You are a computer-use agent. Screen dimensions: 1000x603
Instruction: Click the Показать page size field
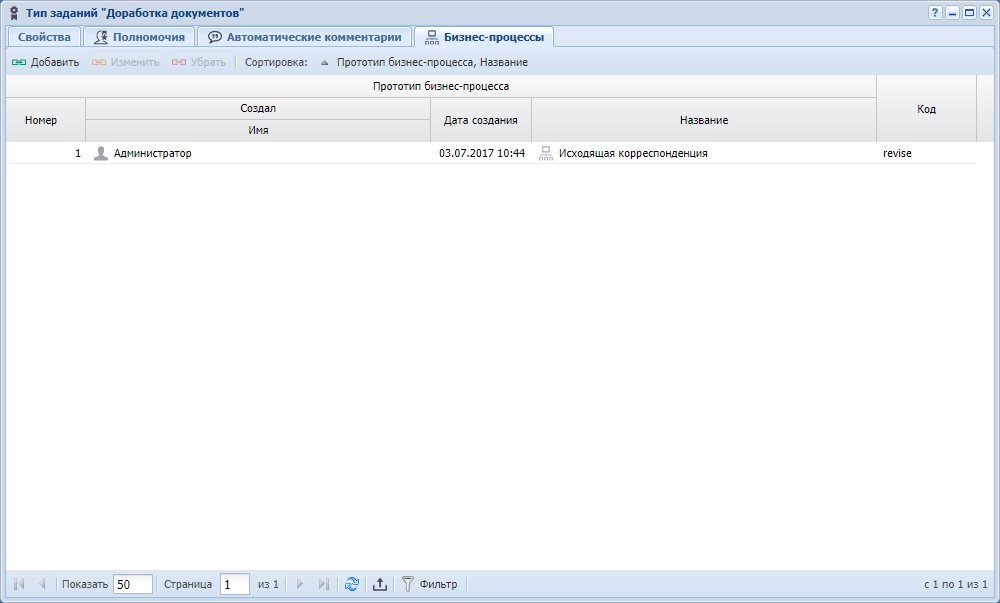click(x=133, y=584)
